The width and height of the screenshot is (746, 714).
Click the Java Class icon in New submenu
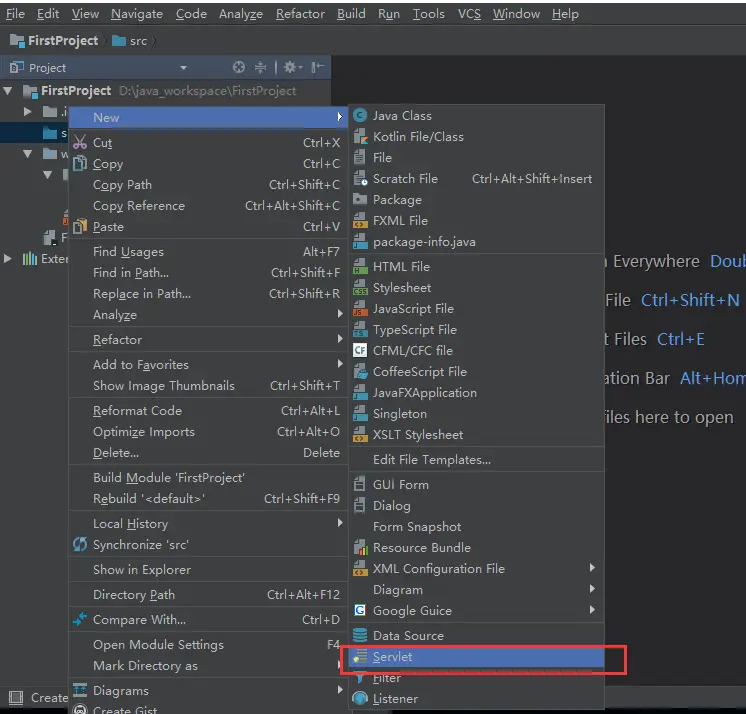click(x=360, y=116)
